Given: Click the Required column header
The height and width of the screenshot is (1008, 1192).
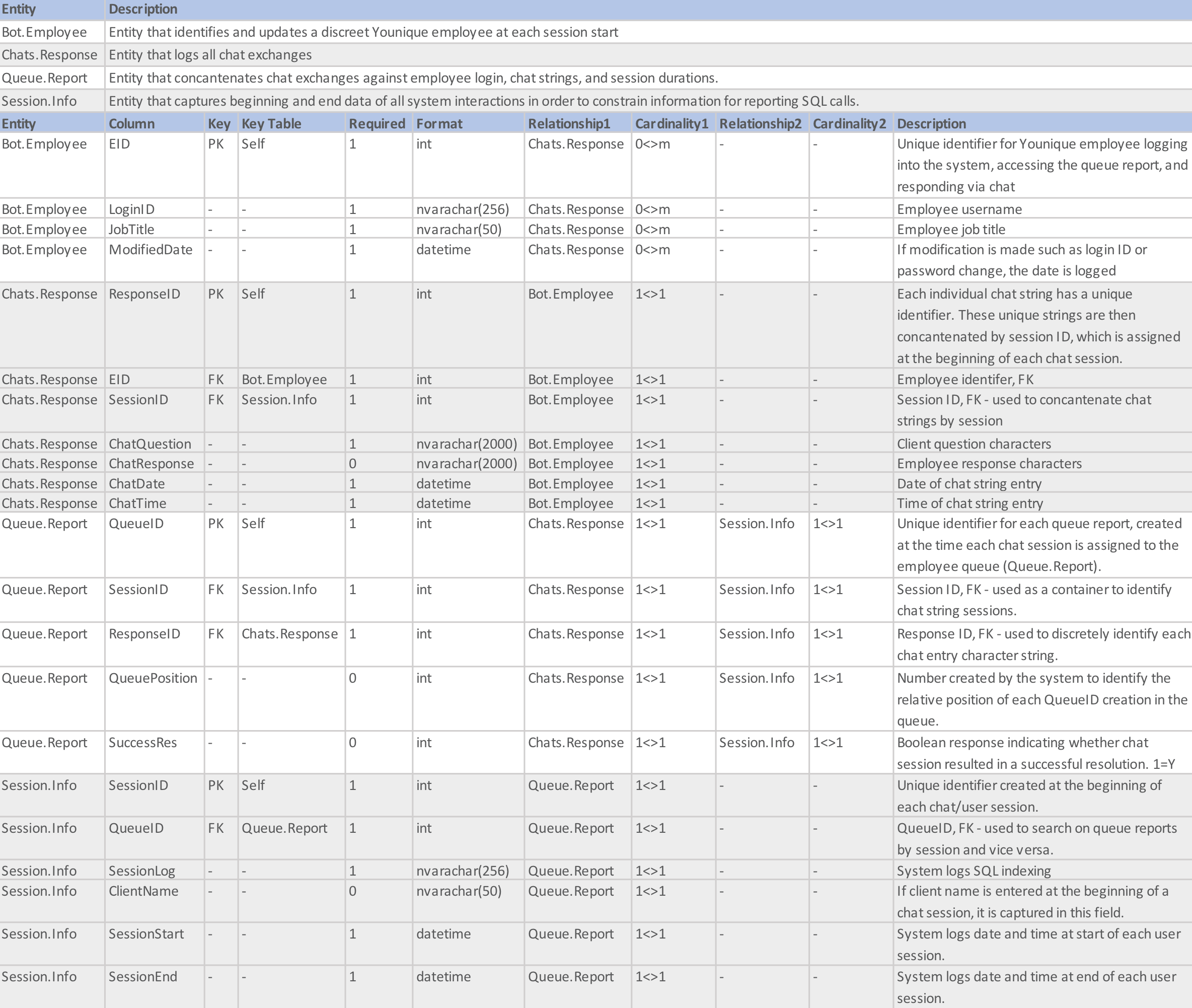Looking at the screenshot, I should pyautogui.click(x=379, y=123).
